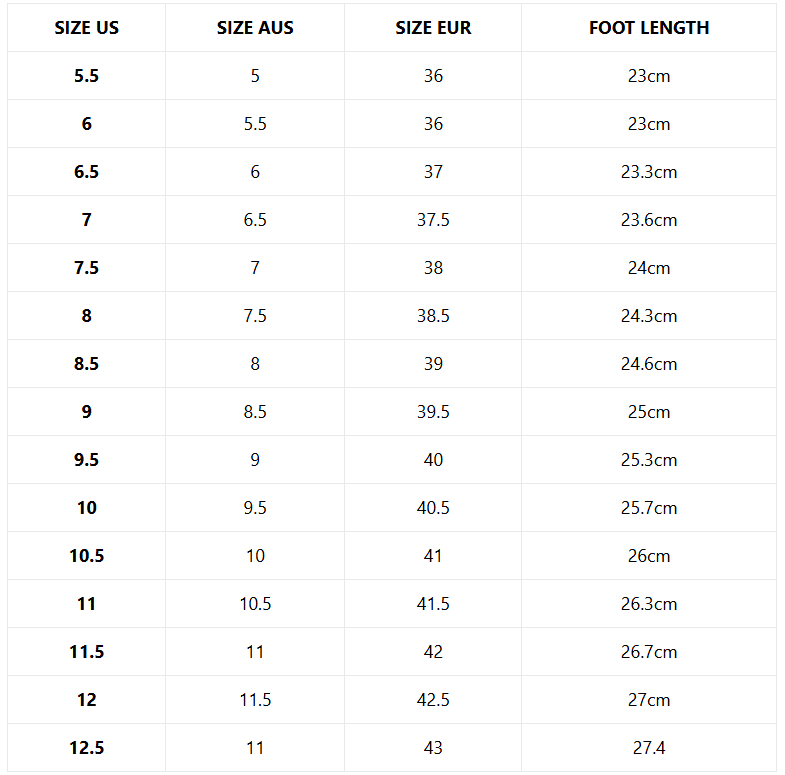Click the US size 12.5 cell

point(87,748)
